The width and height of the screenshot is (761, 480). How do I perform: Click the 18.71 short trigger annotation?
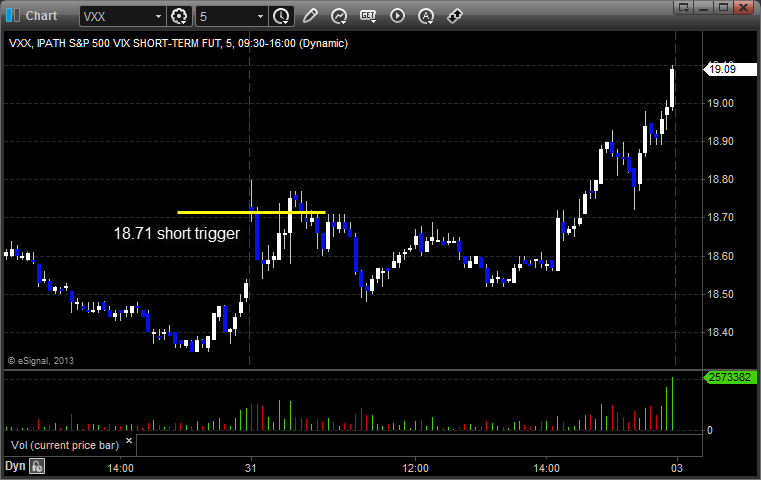(177, 233)
